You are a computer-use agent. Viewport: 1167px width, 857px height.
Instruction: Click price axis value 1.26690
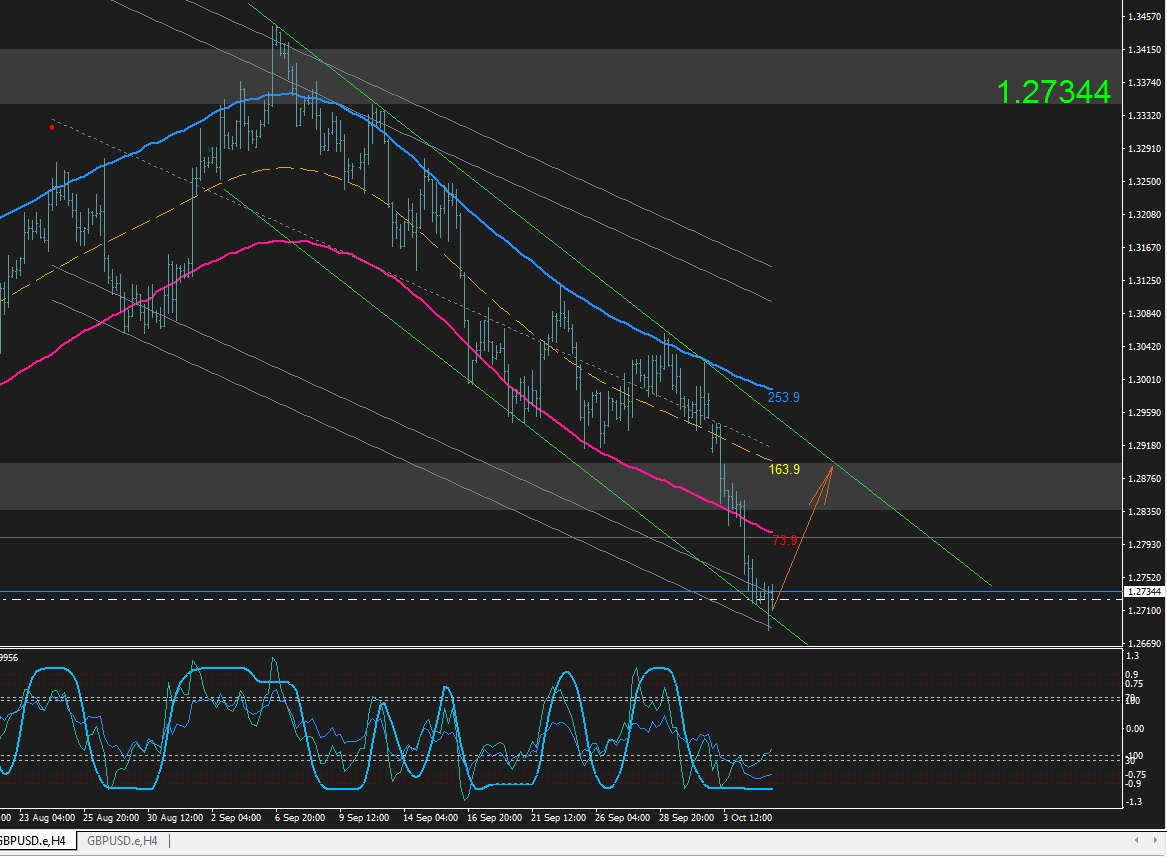1145,644
